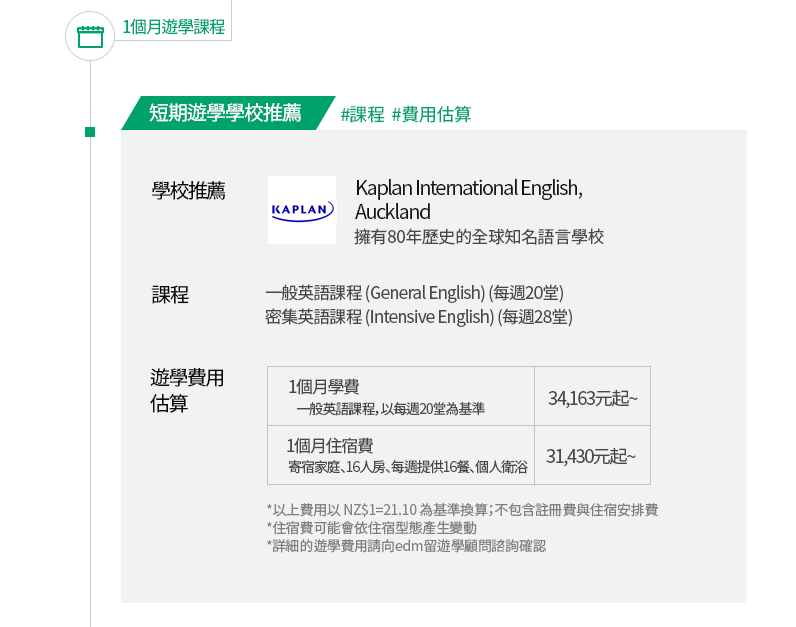The width and height of the screenshot is (796, 627).
Task: Click the Kaplan International English, Auckland title
Action: (469, 200)
